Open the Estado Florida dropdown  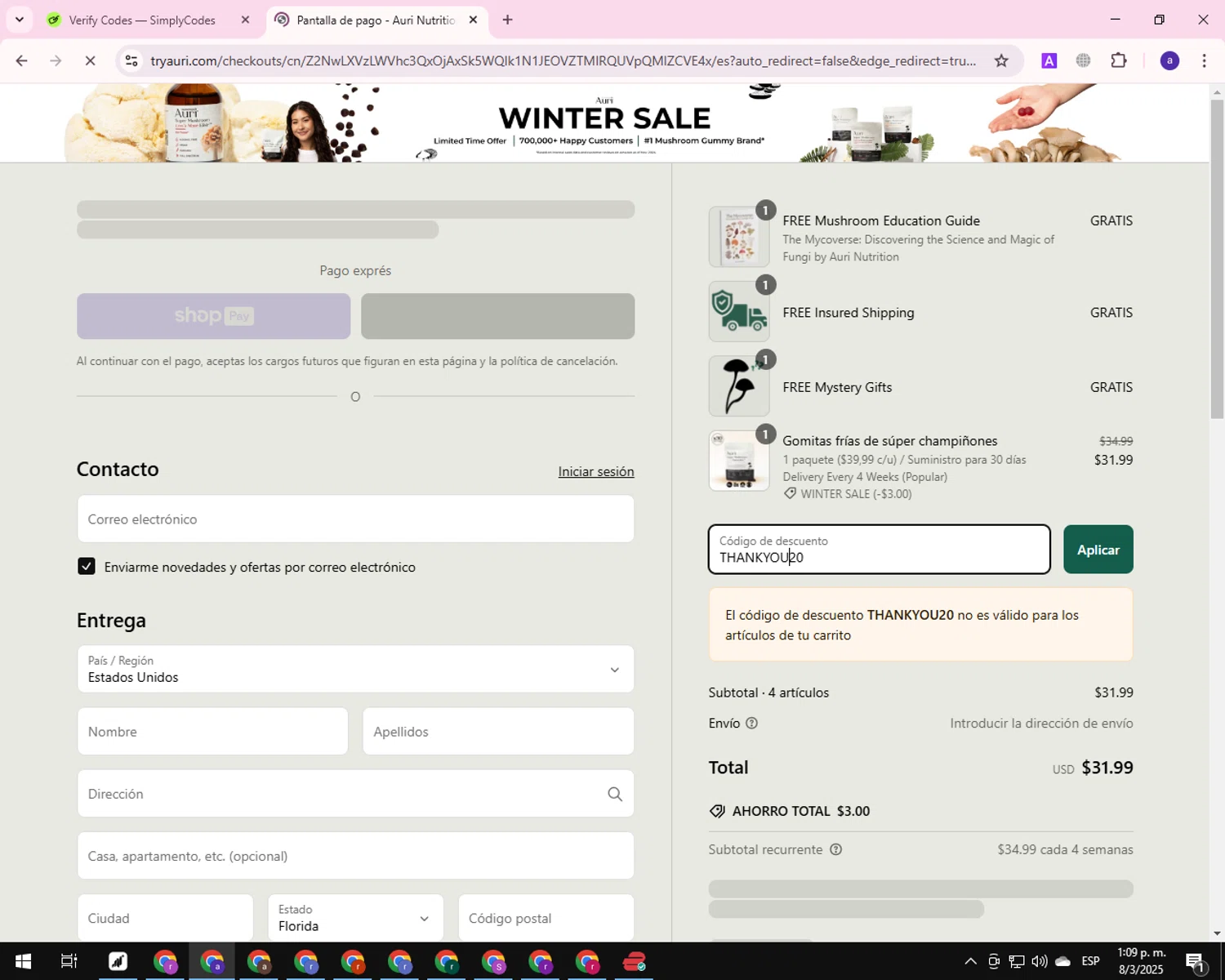[355, 917]
